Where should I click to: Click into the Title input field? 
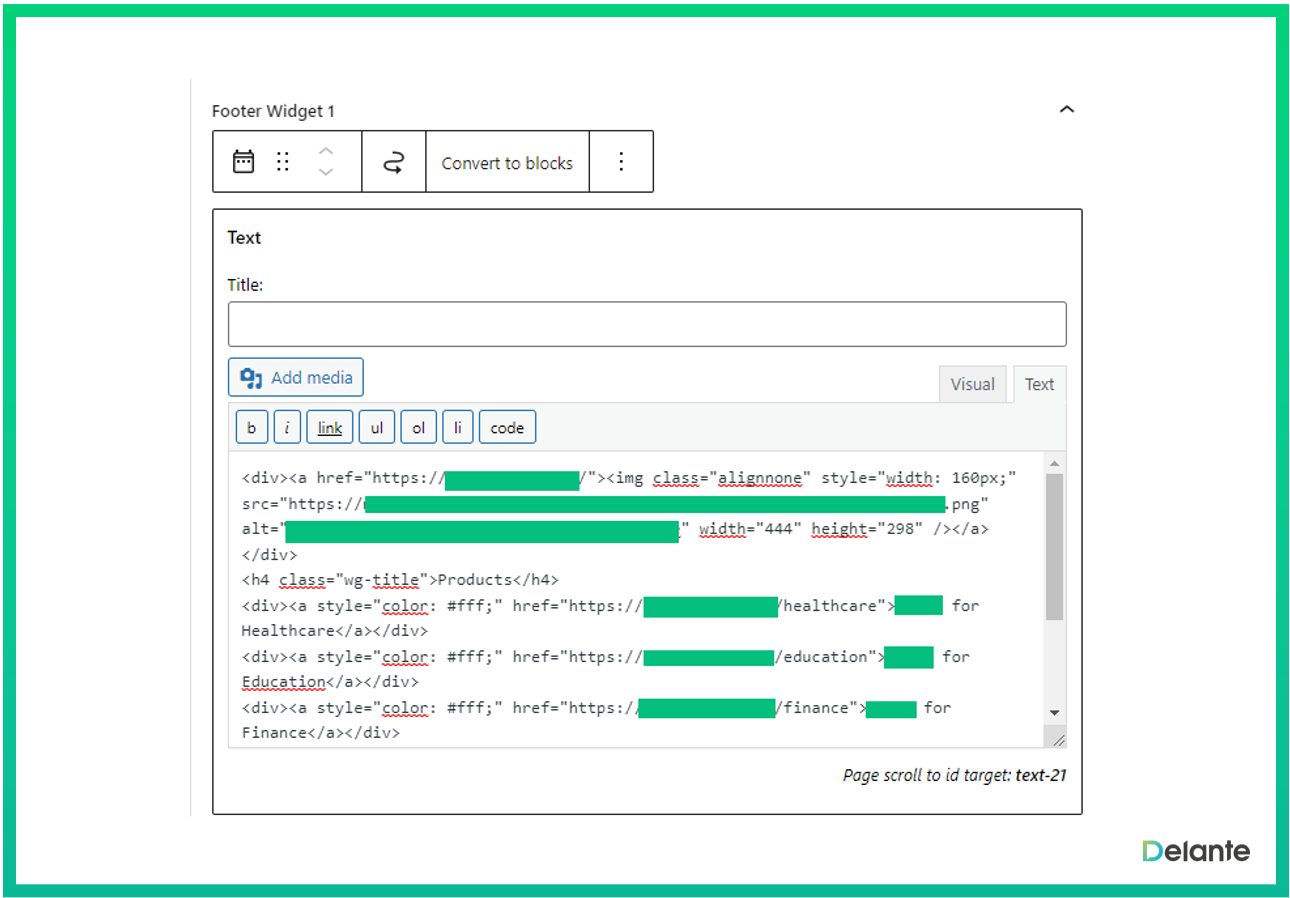click(x=646, y=324)
